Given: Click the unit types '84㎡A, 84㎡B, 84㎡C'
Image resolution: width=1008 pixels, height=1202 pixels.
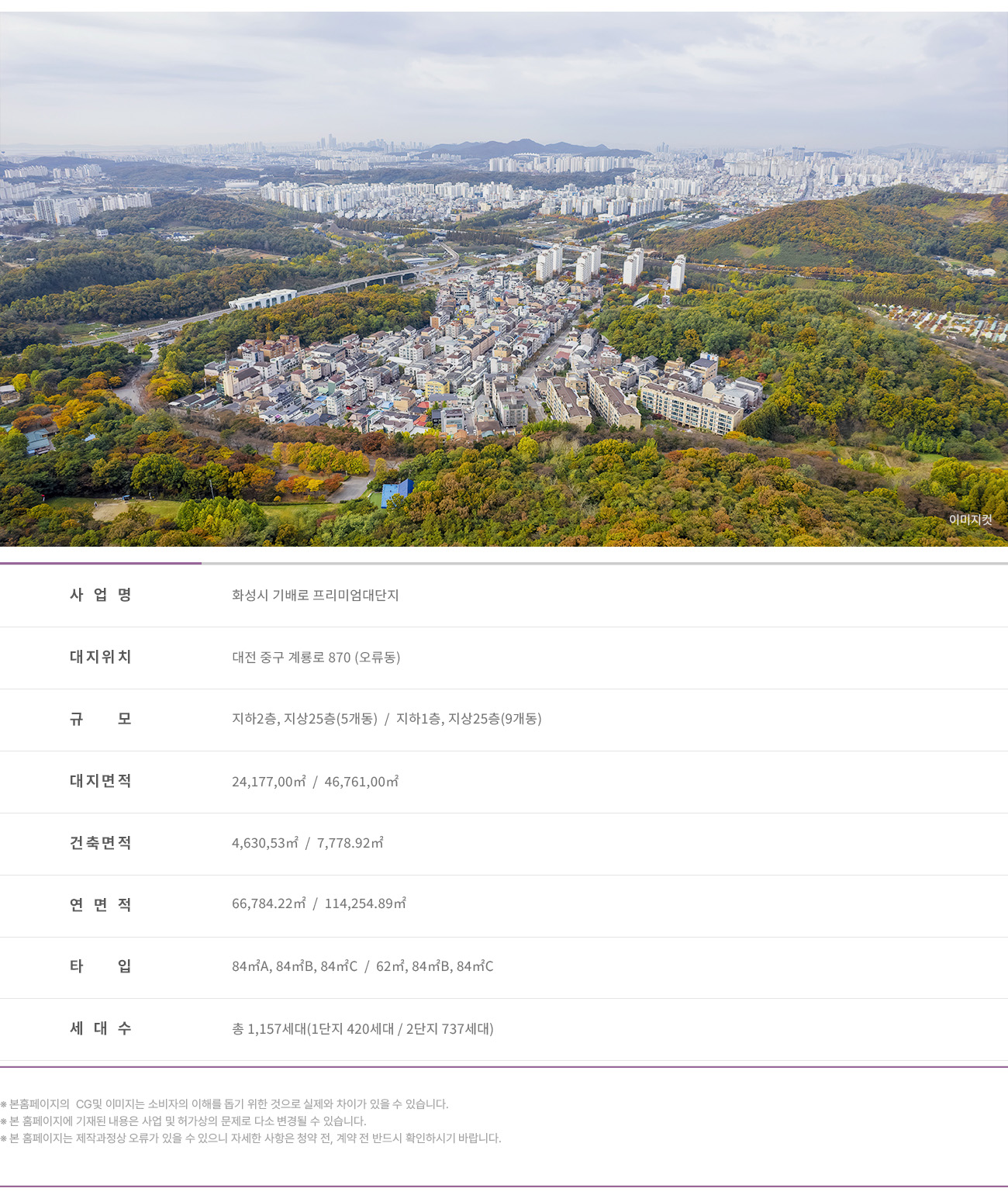Looking at the screenshot, I should point(295,966).
